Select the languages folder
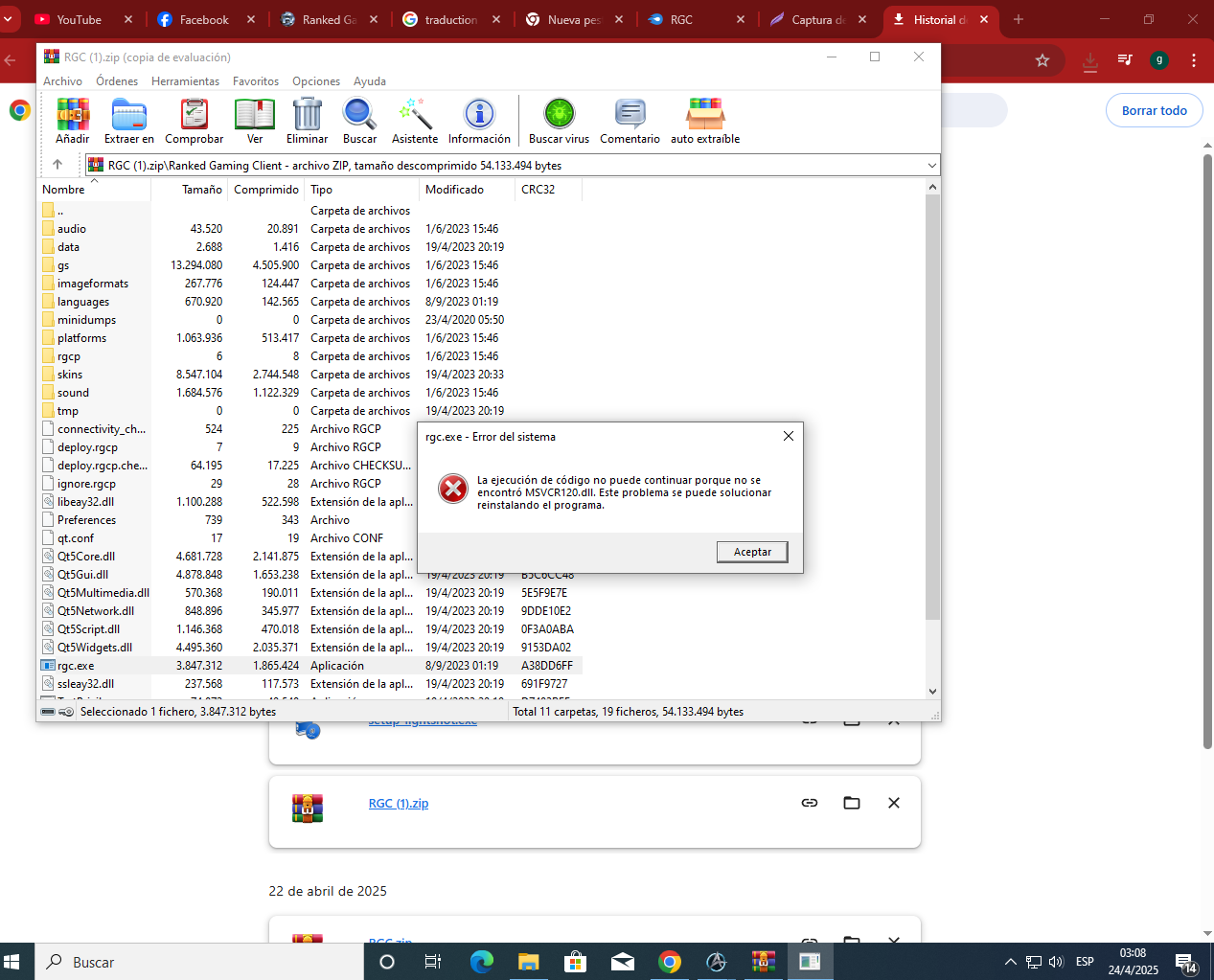Image resolution: width=1214 pixels, height=980 pixels. point(310,302)
